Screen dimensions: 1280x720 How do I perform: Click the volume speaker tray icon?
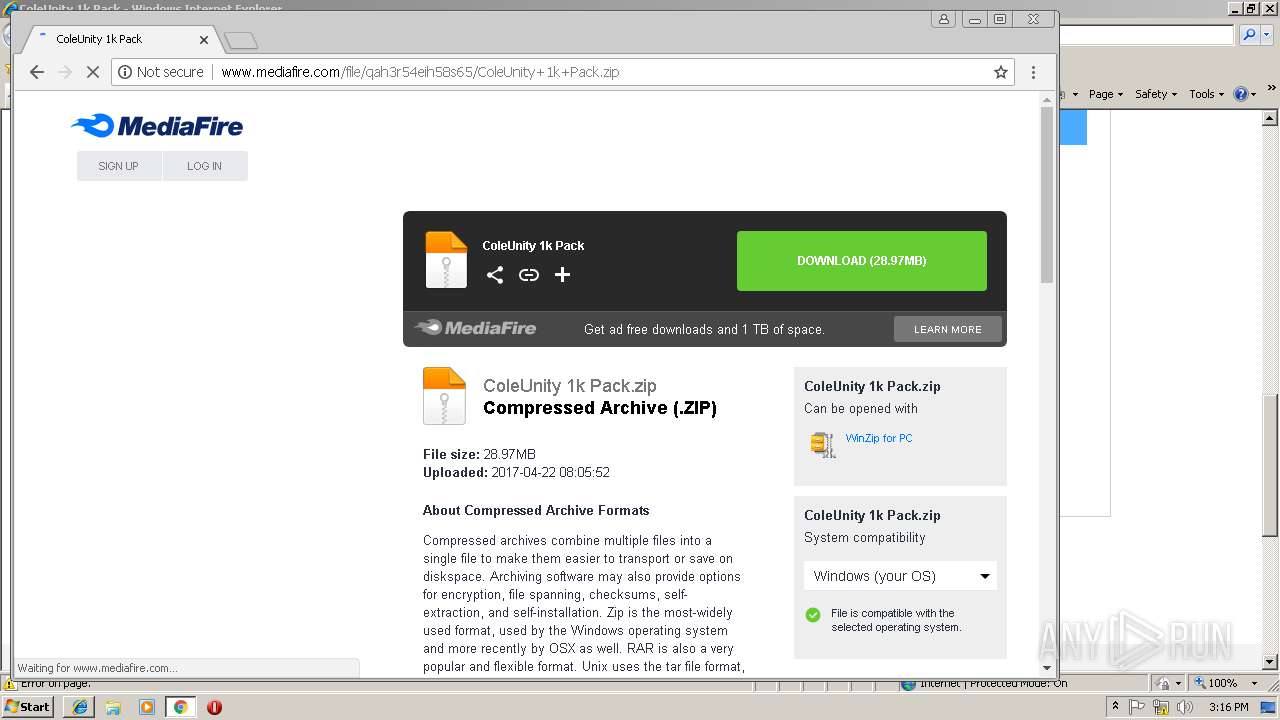pos(1185,707)
